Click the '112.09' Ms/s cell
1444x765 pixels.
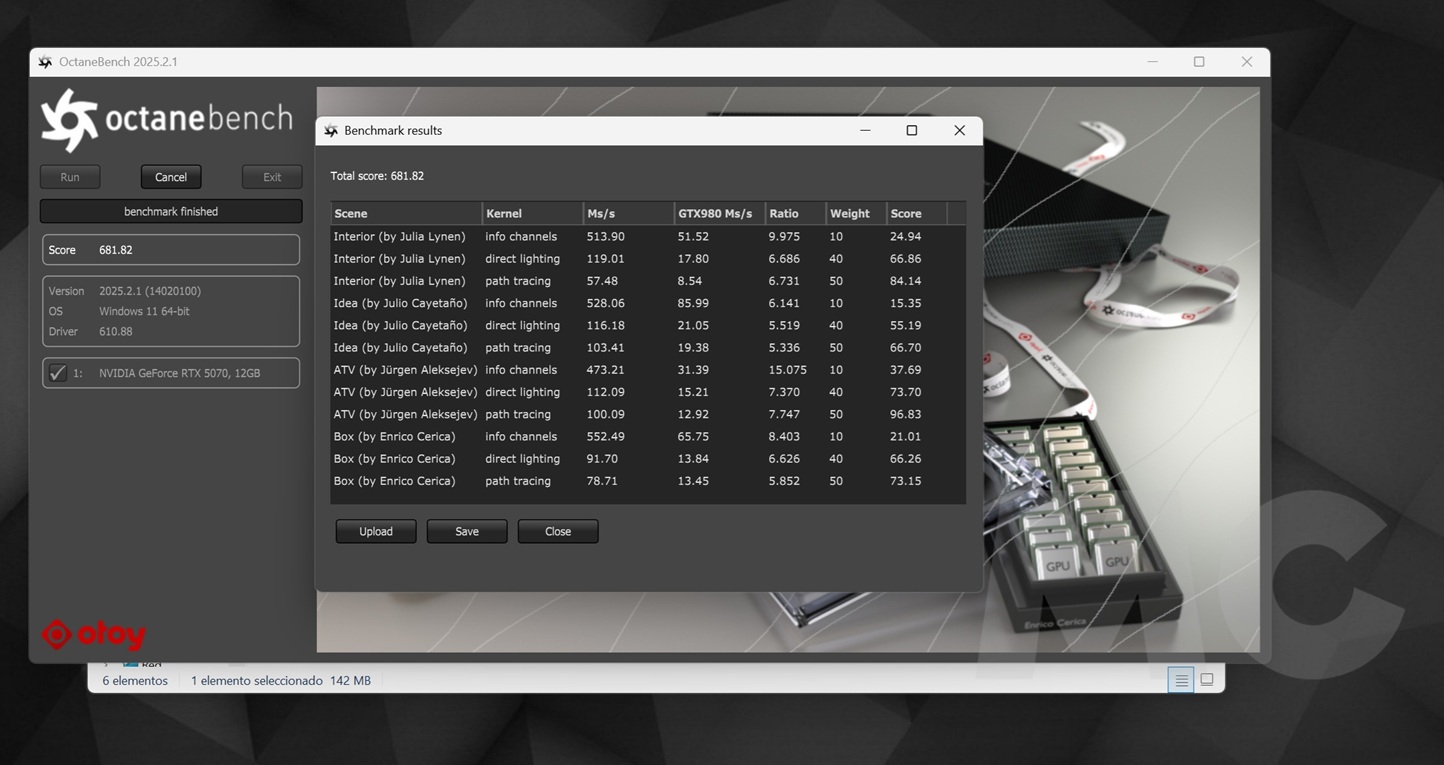(606, 392)
